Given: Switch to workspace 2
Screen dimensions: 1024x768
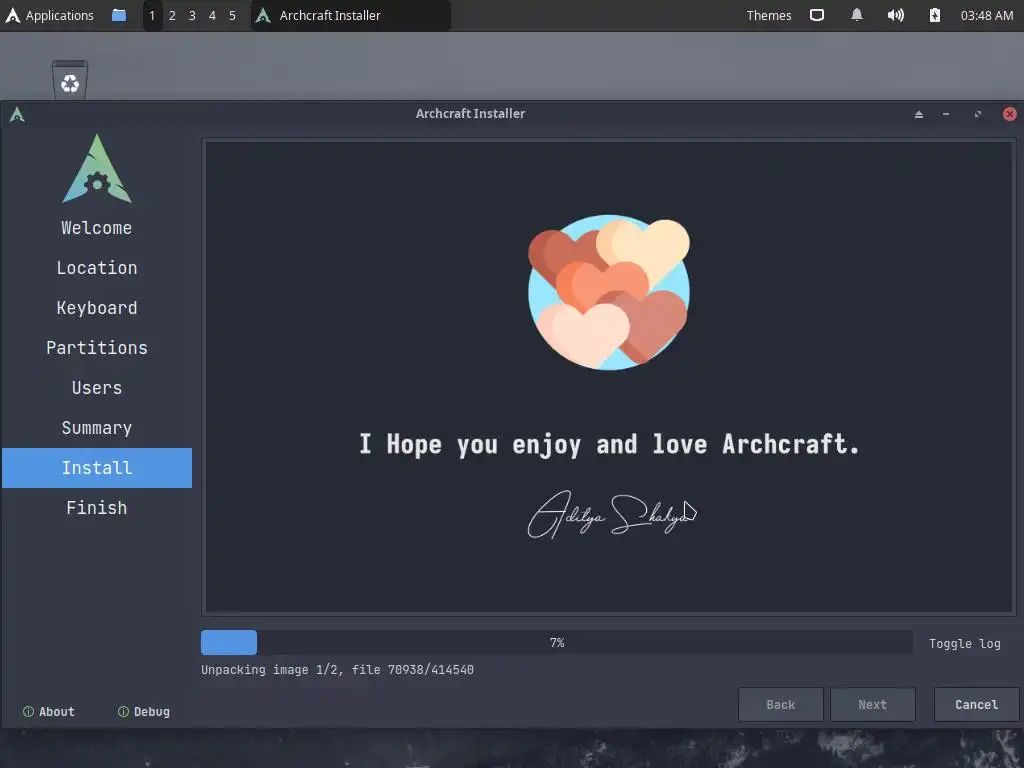Looking at the screenshot, I should click(172, 15).
